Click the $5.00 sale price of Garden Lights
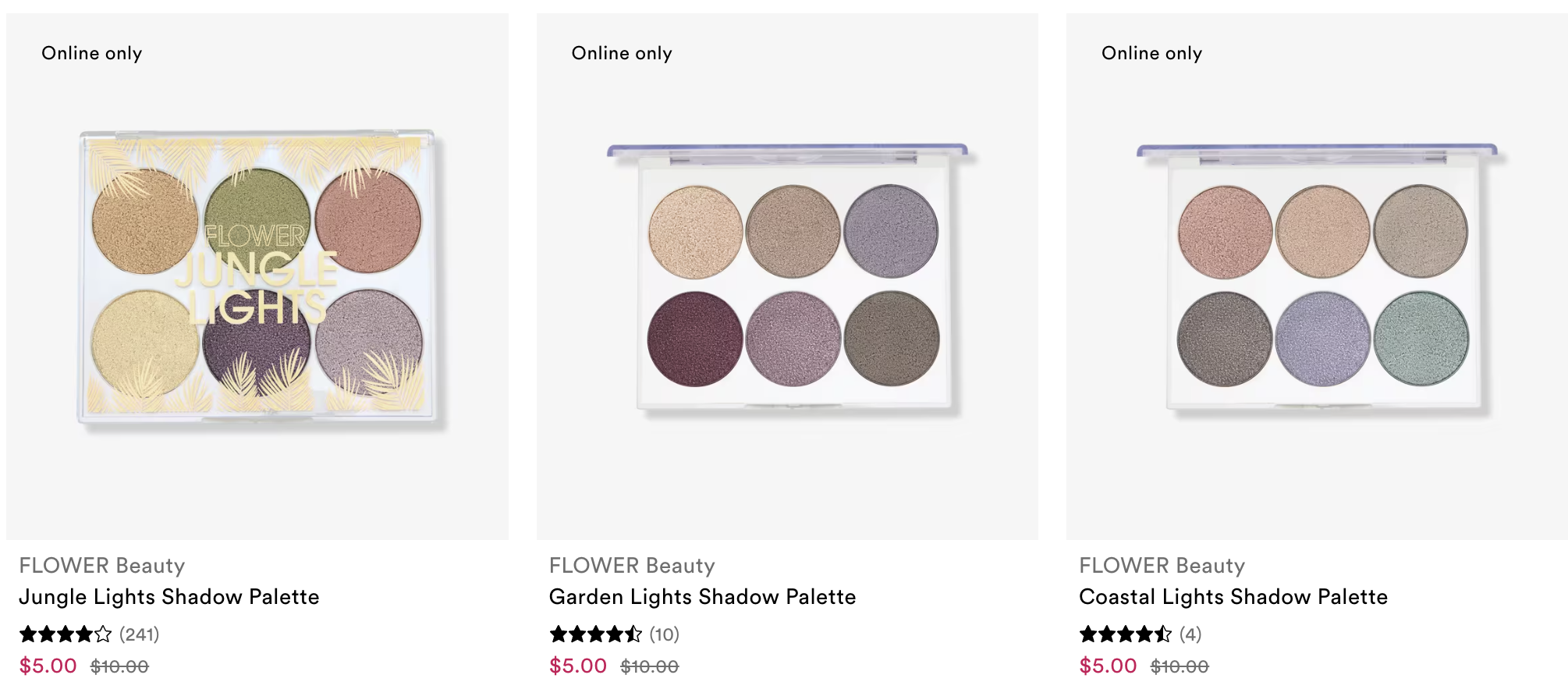The image size is (1568, 682). 578,666
